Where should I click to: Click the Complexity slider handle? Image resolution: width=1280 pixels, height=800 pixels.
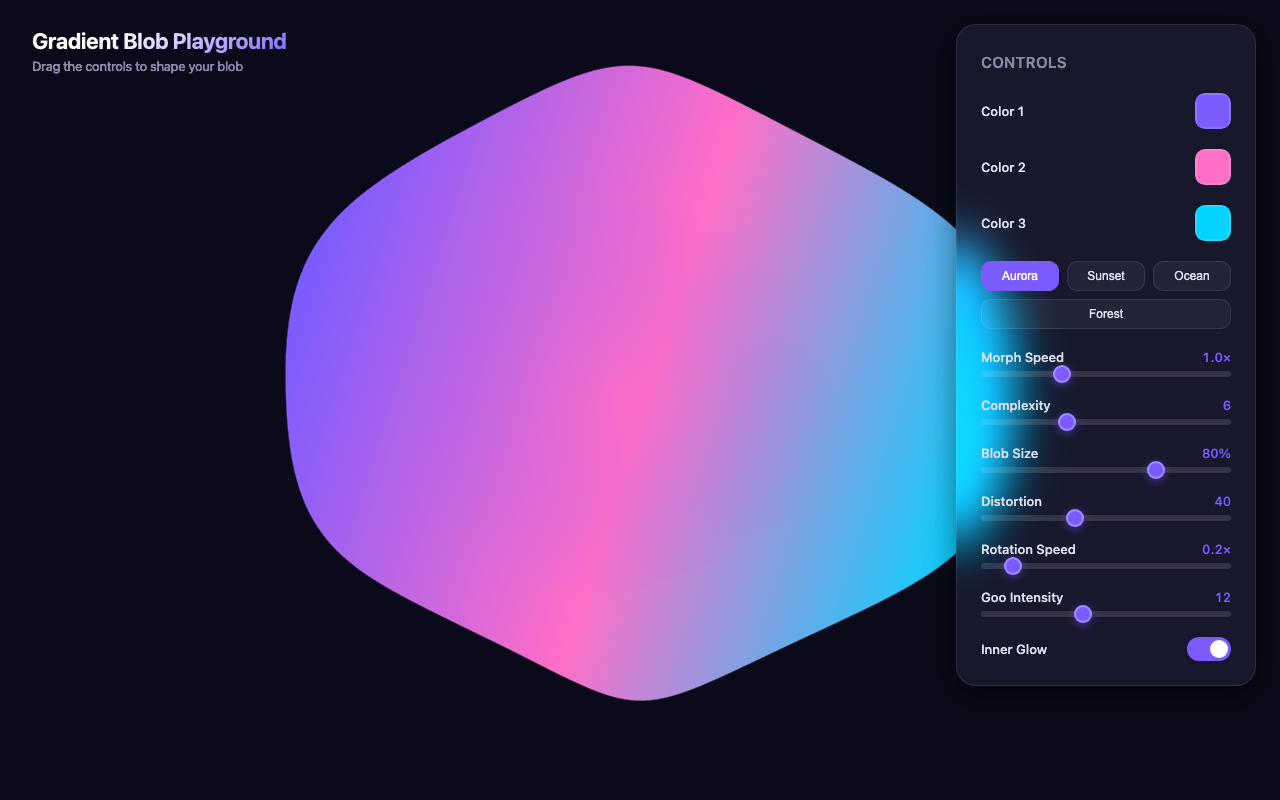pos(1067,422)
